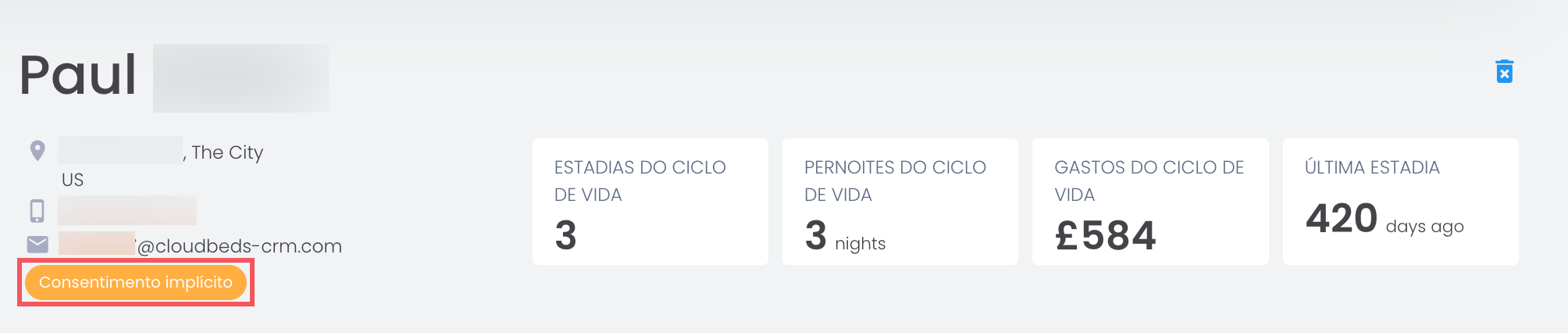This screenshot has height=333, width=1568.
Task: Click the blue delete guest trash icon
Action: pyautogui.click(x=1504, y=71)
